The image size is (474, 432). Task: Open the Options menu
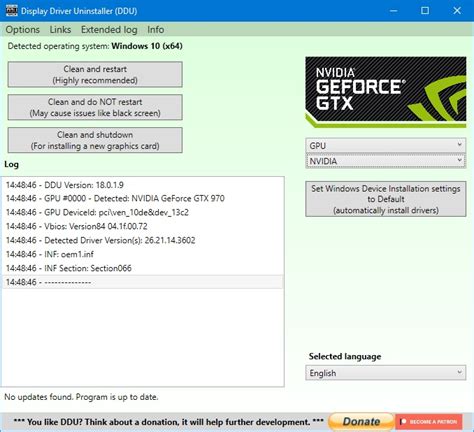[23, 30]
